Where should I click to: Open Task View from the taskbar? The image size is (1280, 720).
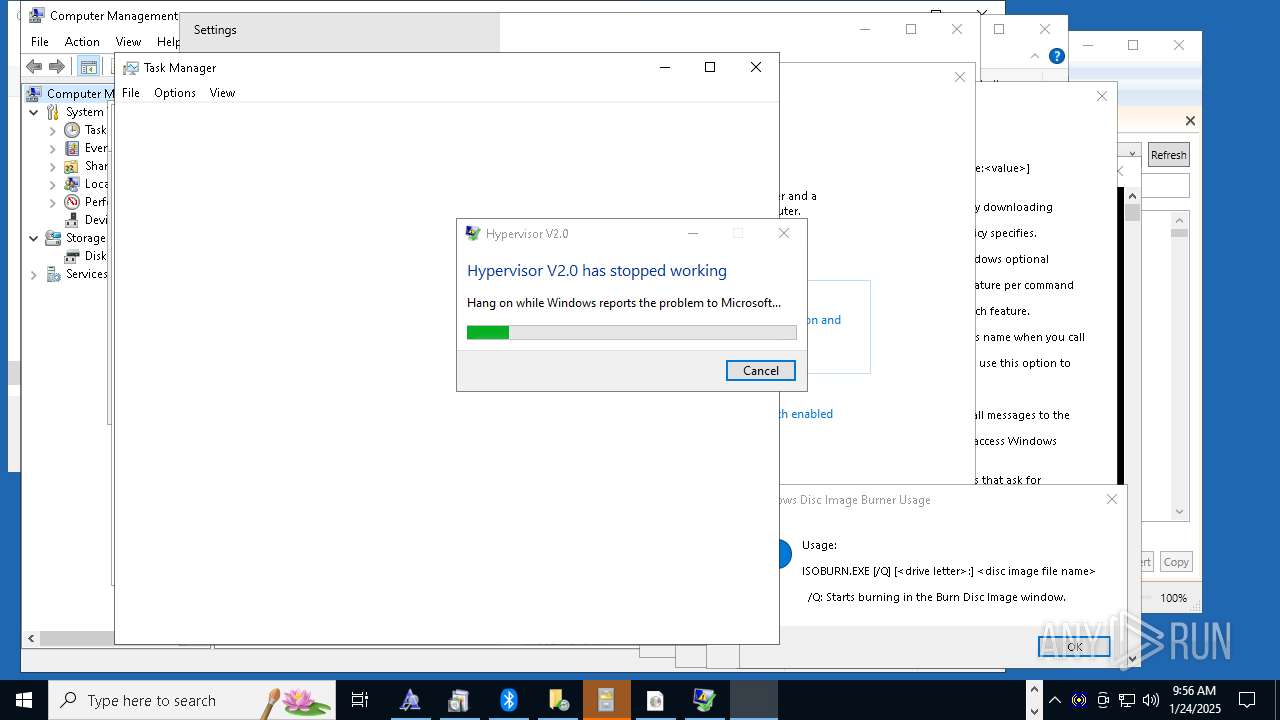click(360, 700)
